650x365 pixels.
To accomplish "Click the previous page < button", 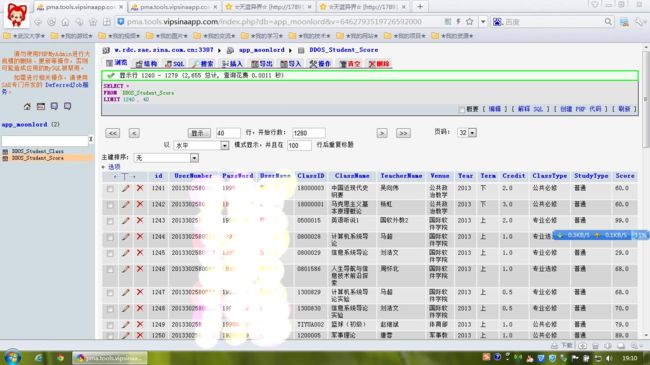I will coord(133,133).
